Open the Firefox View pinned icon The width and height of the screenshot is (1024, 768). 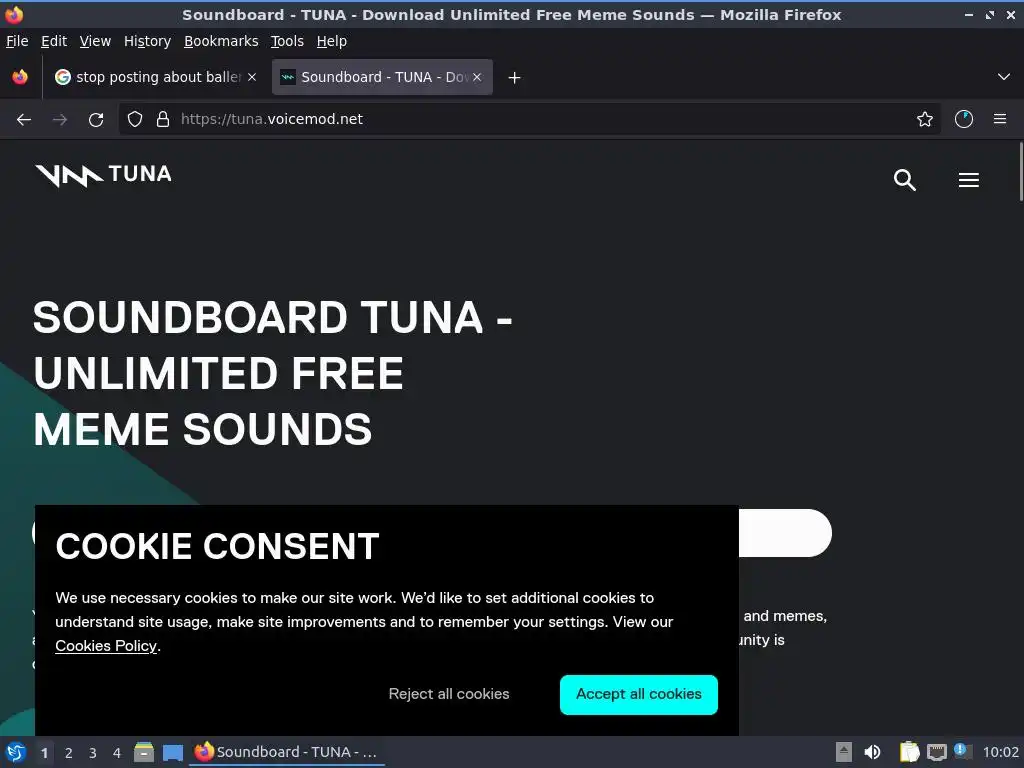pos(20,77)
